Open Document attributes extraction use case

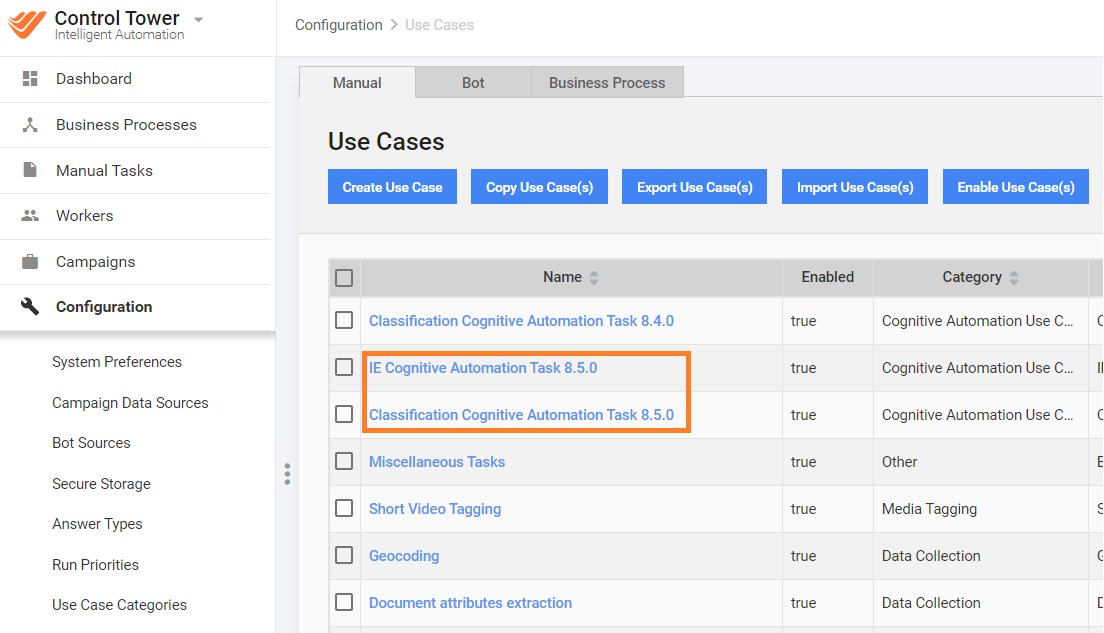click(470, 603)
